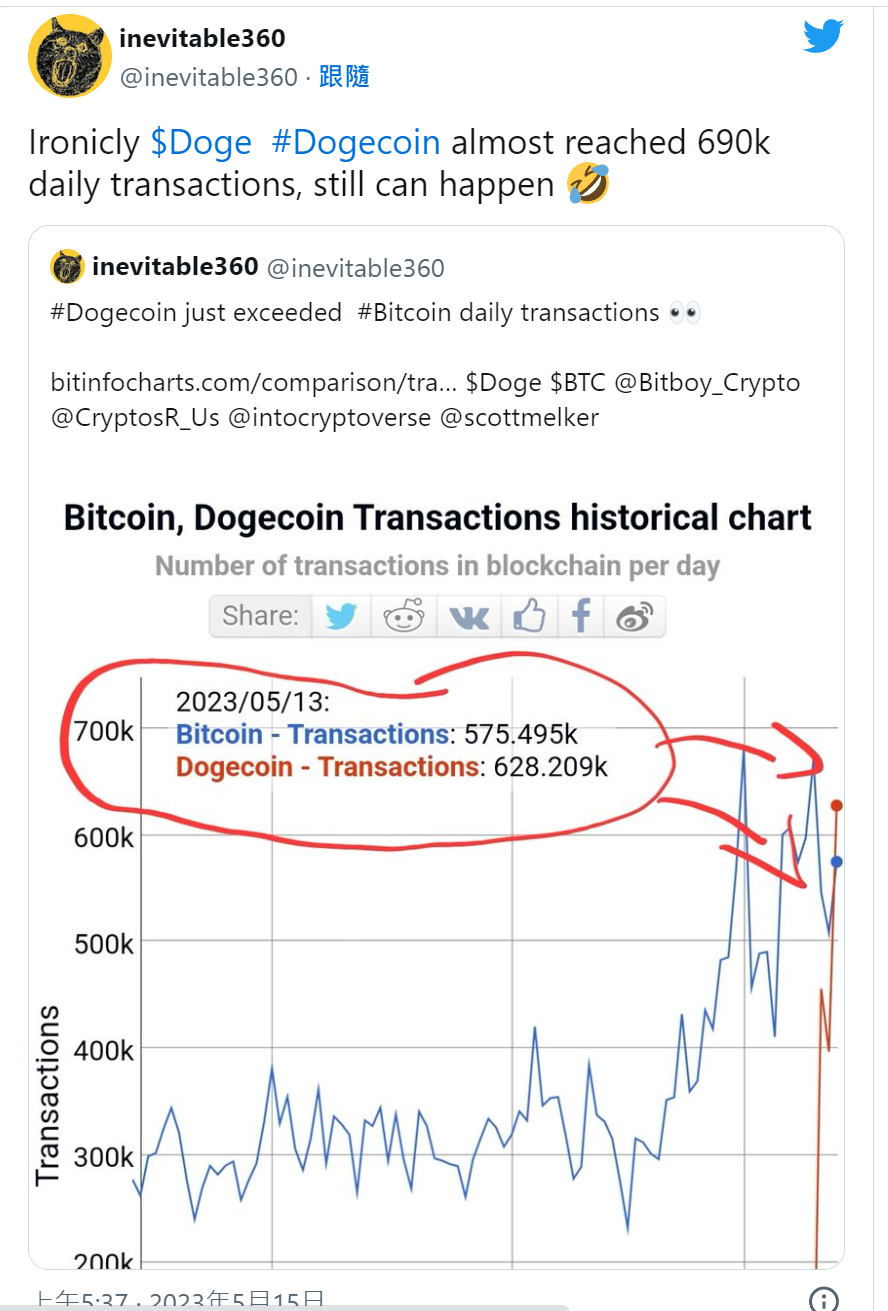Follow the account via 跟隨 link
888x1311 pixels.
tap(345, 77)
